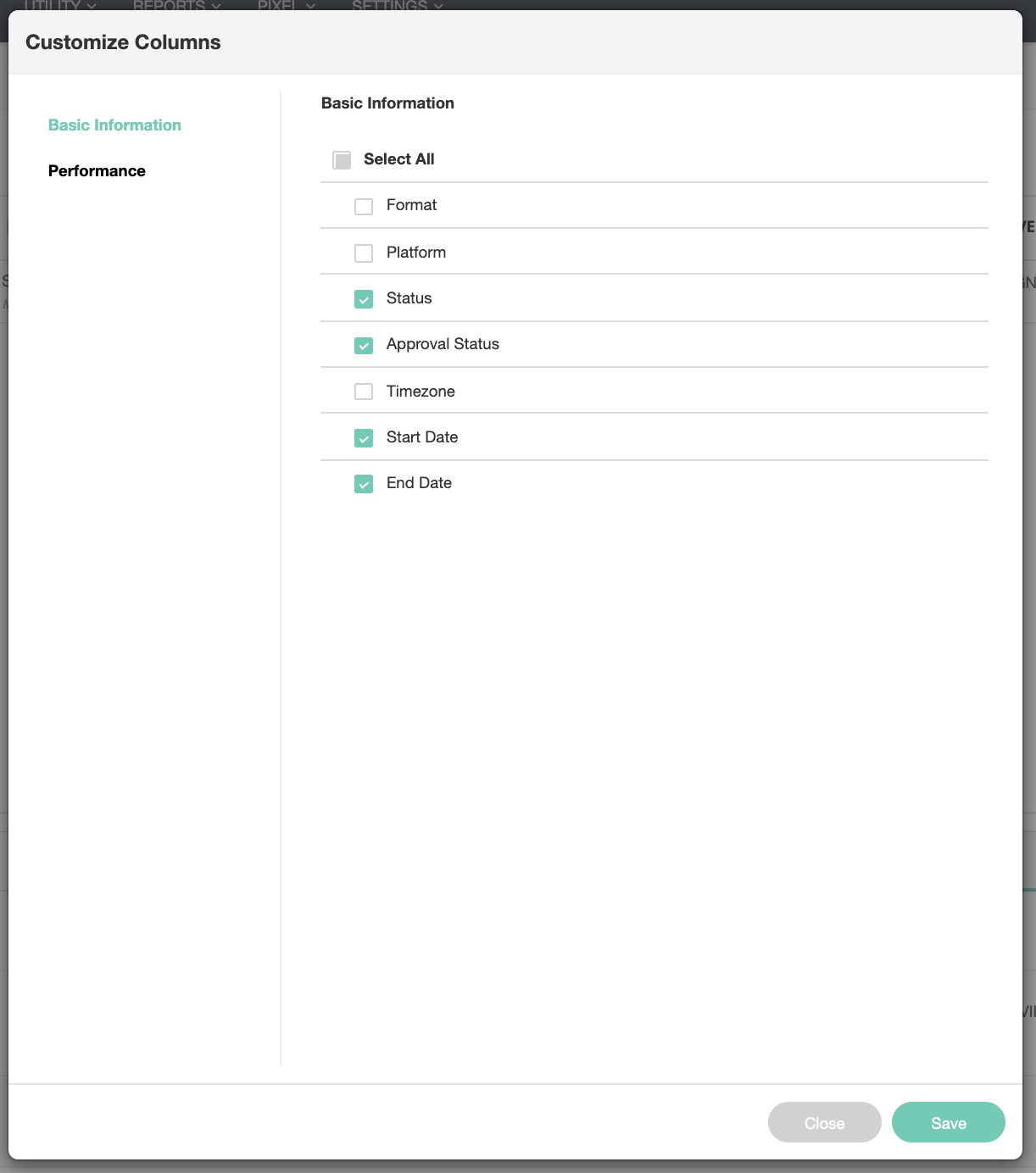The width and height of the screenshot is (1036, 1173).
Task: Expand the Reports dropdown menu
Action: tap(176, 5)
